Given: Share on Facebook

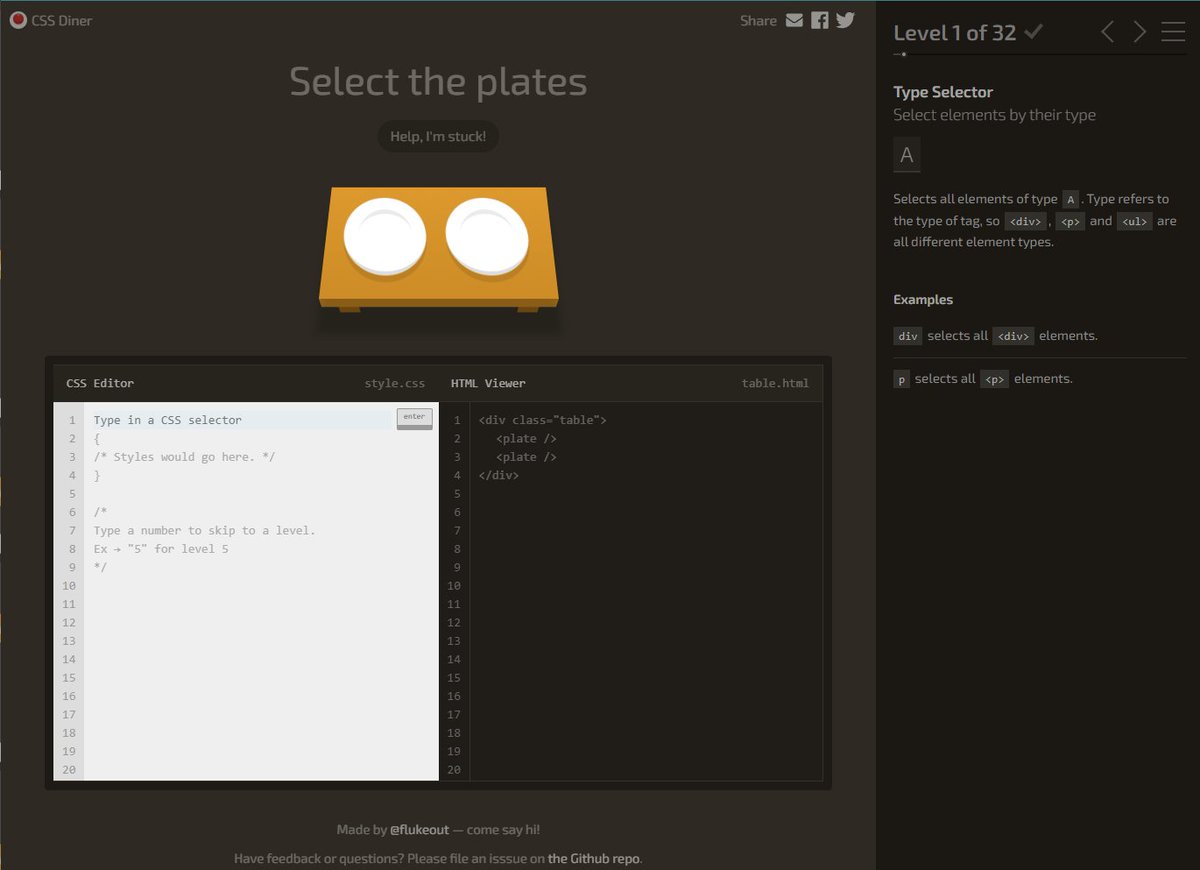Looking at the screenshot, I should click(819, 20).
